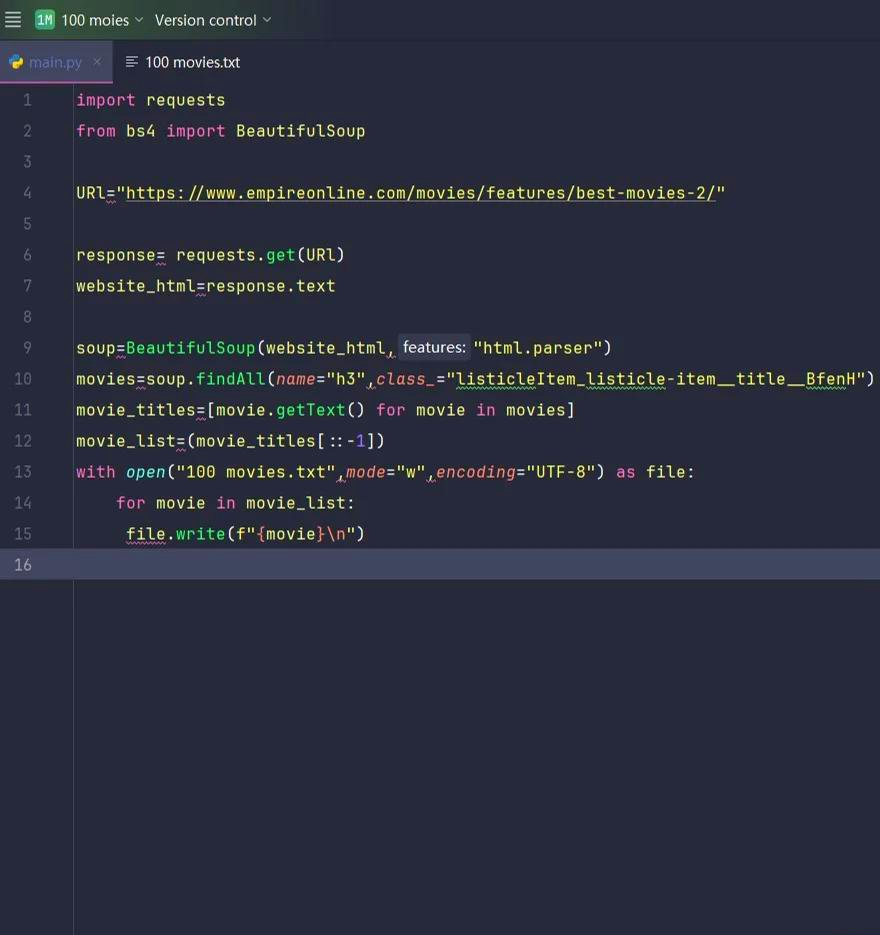
Task: Click line number 1 in the gutter
Action: coord(27,100)
